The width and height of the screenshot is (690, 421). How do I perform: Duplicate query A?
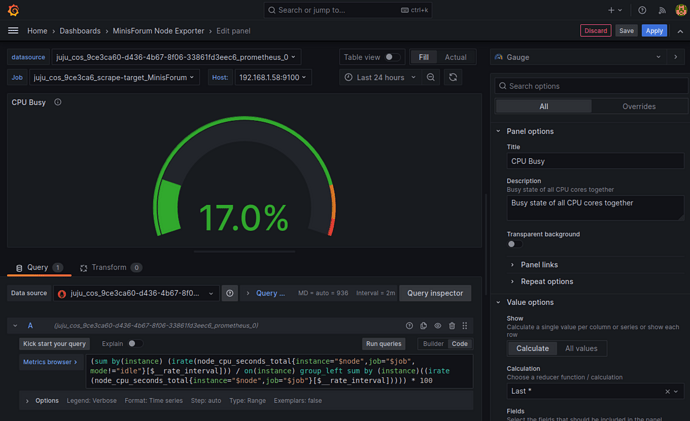coord(423,326)
